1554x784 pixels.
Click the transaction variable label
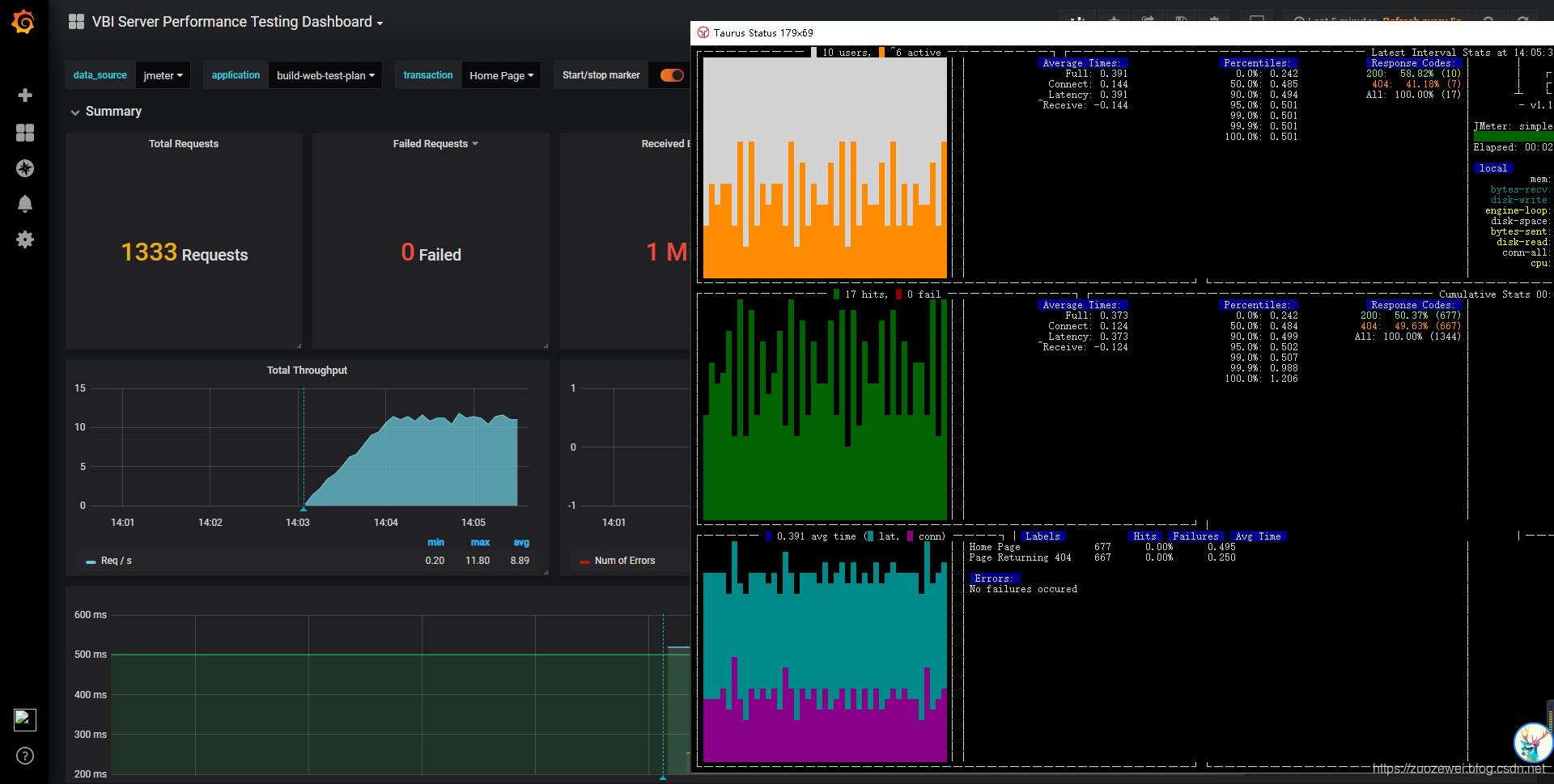(428, 75)
